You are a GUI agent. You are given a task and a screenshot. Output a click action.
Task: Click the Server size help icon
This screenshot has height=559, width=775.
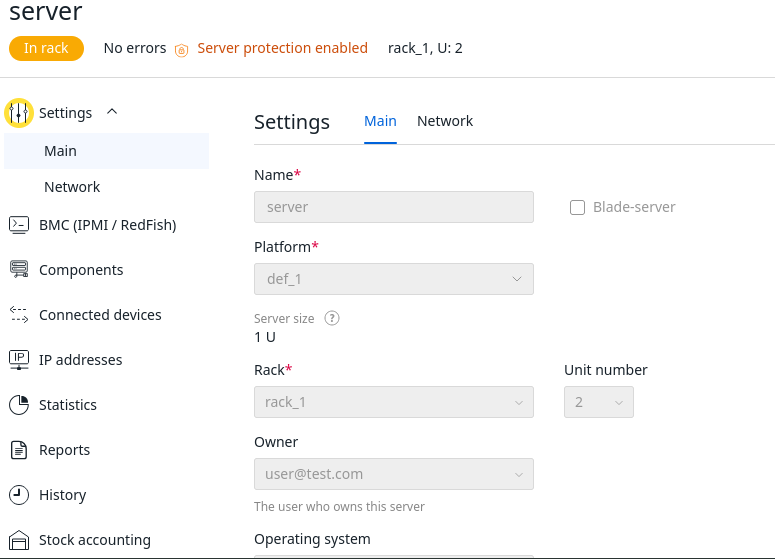coord(332,318)
